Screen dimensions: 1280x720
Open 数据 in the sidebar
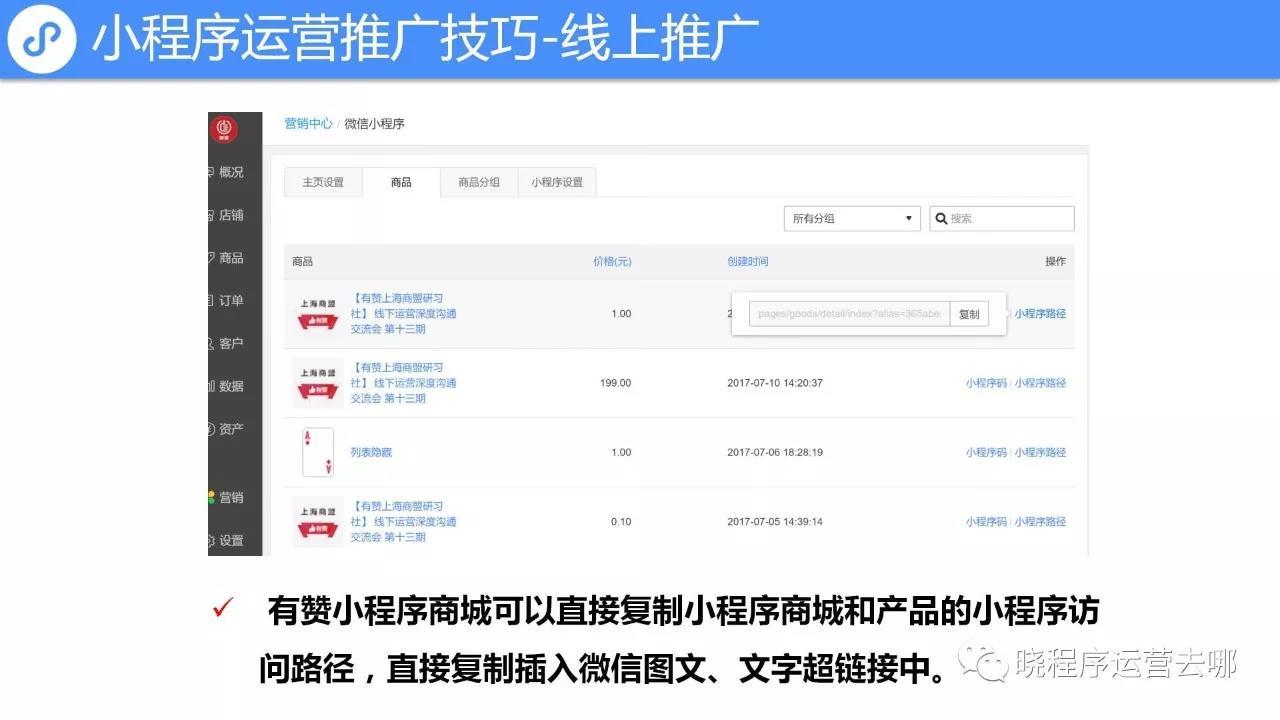[x=231, y=386]
